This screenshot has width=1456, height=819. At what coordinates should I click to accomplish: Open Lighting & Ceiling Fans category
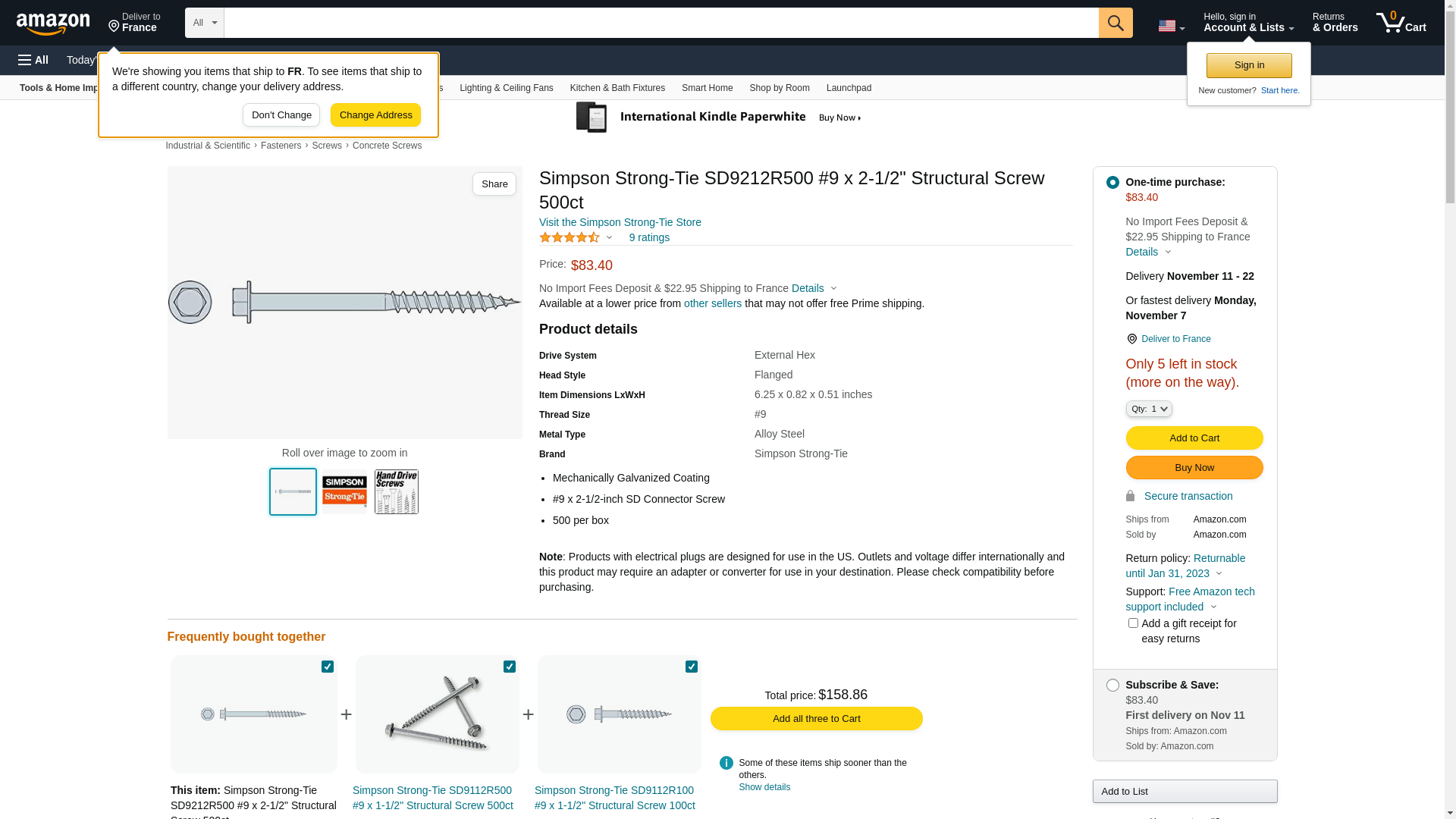click(506, 88)
